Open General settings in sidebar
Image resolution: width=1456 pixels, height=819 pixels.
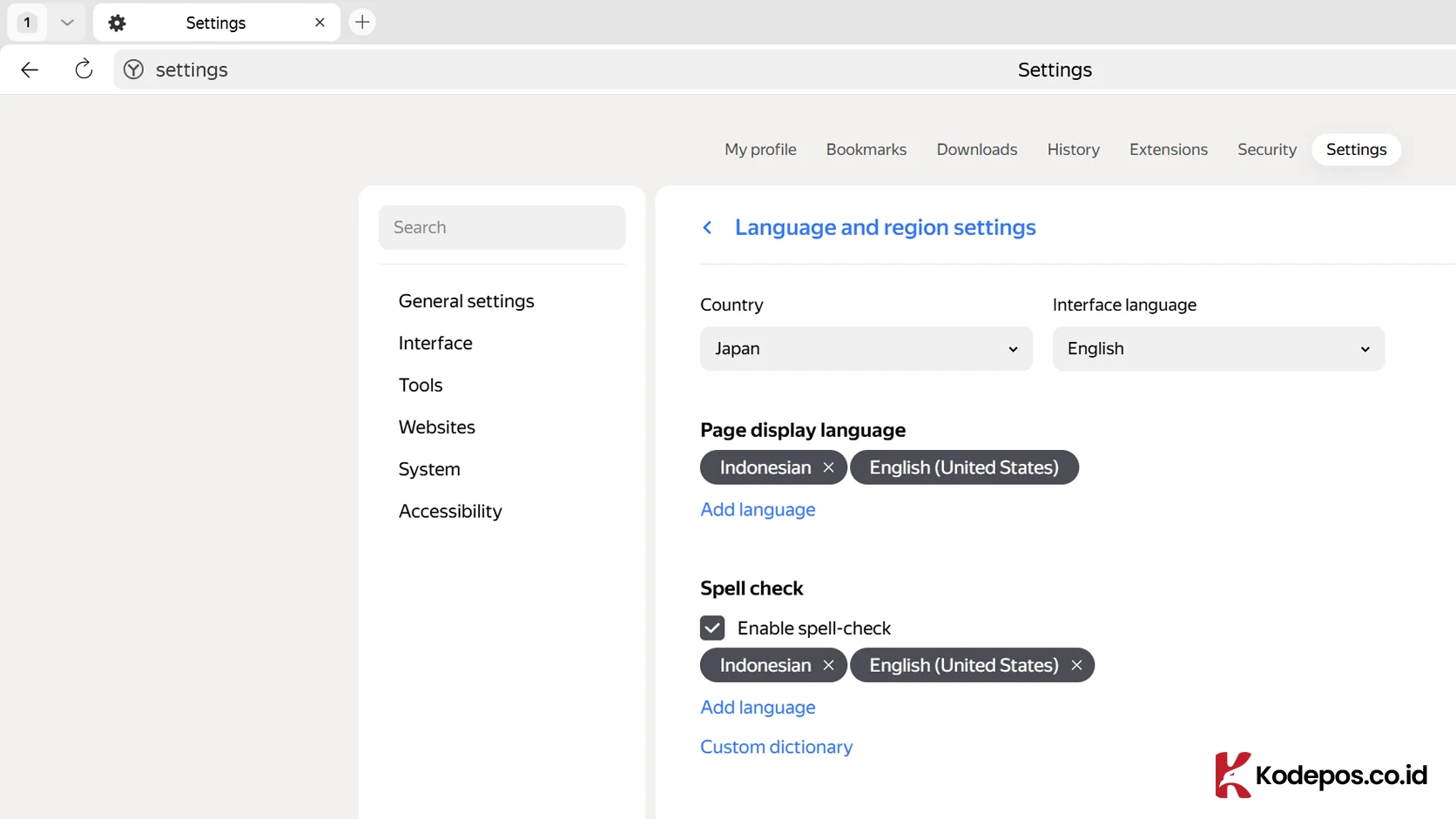pyautogui.click(x=466, y=301)
